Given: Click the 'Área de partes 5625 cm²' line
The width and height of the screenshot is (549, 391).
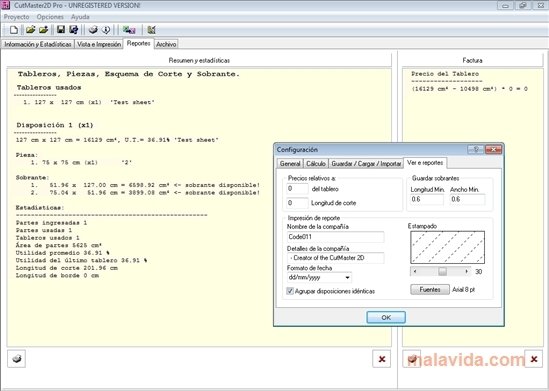Looking at the screenshot, I should 59,245.
